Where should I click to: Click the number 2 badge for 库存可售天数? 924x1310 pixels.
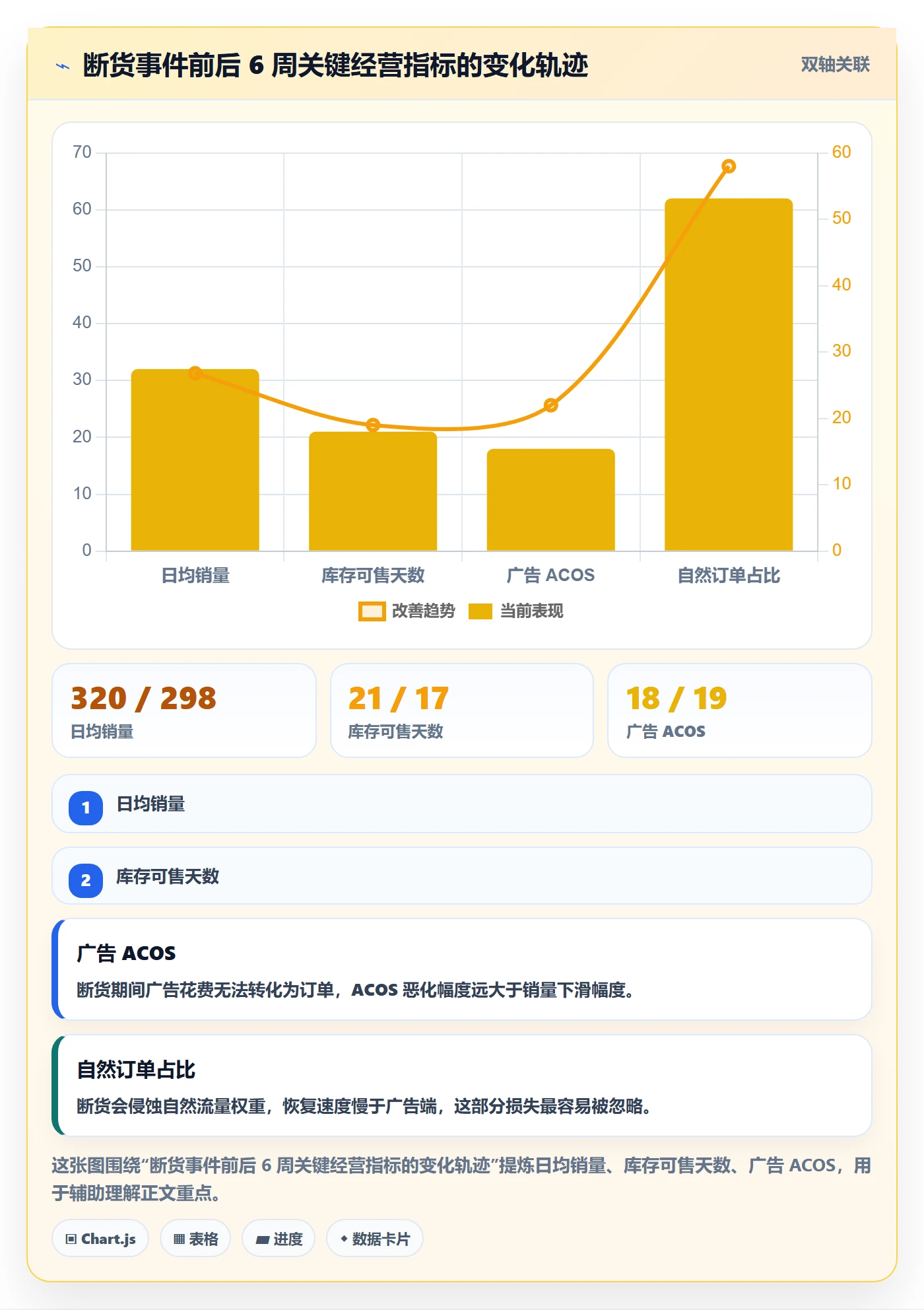pos(86,880)
